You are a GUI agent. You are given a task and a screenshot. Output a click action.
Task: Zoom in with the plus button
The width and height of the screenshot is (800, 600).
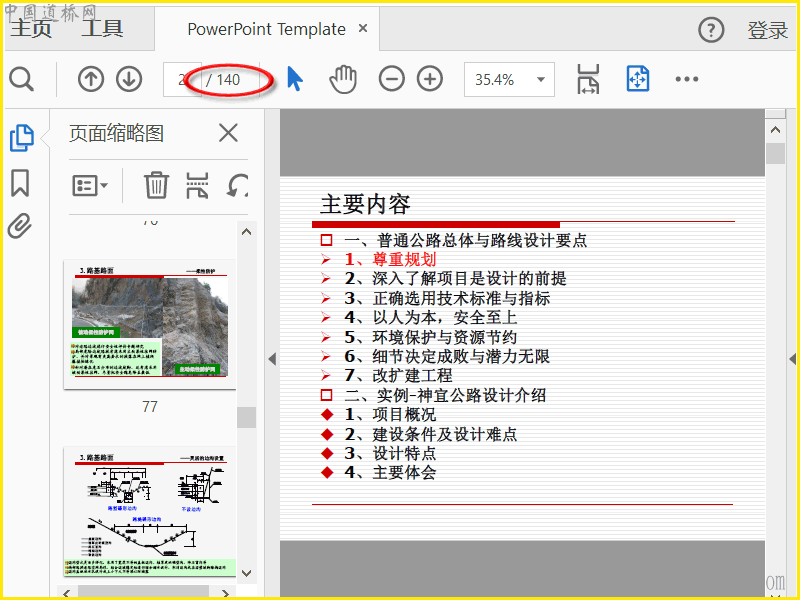coord(430,79)
